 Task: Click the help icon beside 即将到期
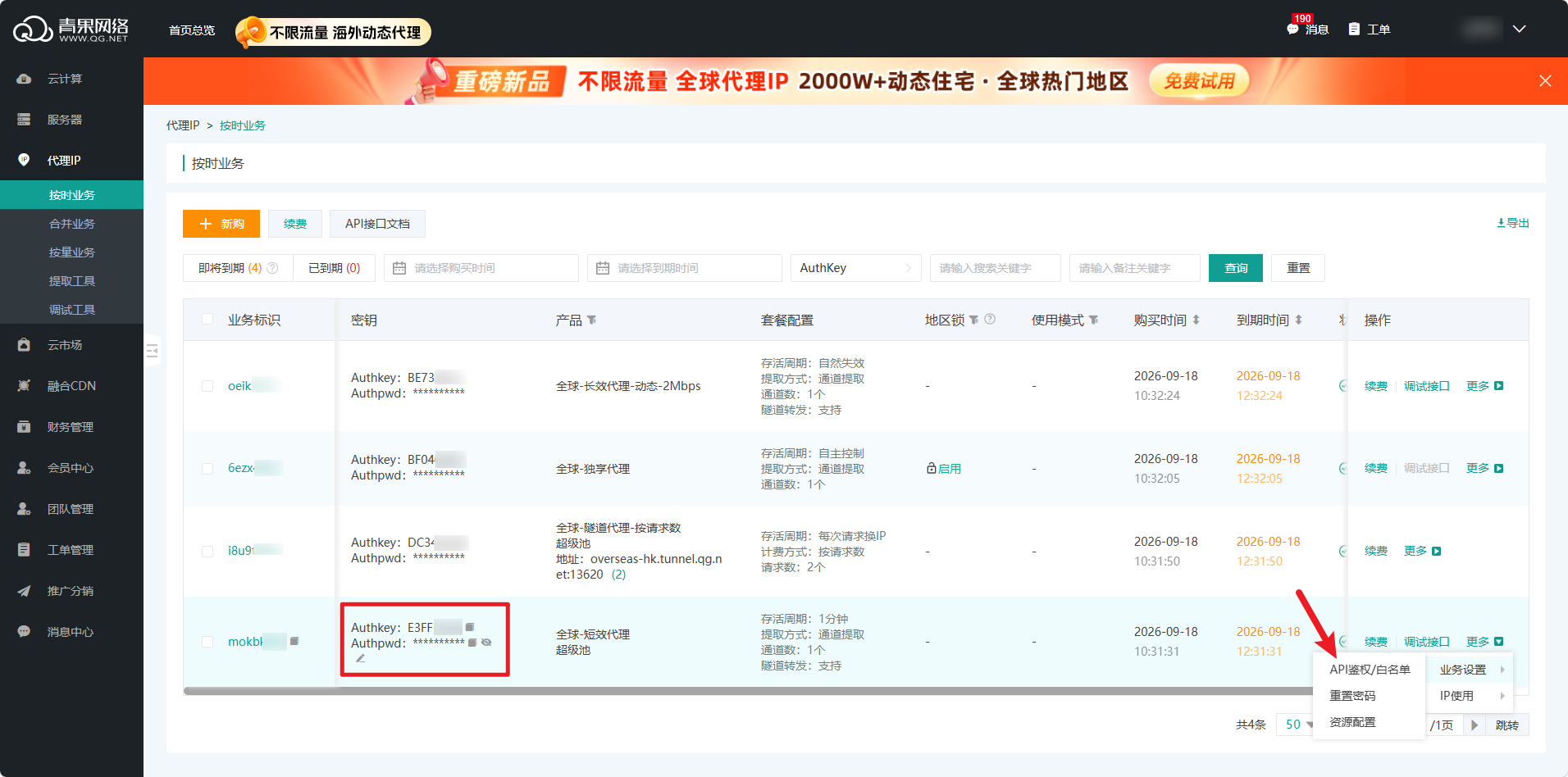click(273, 268)
